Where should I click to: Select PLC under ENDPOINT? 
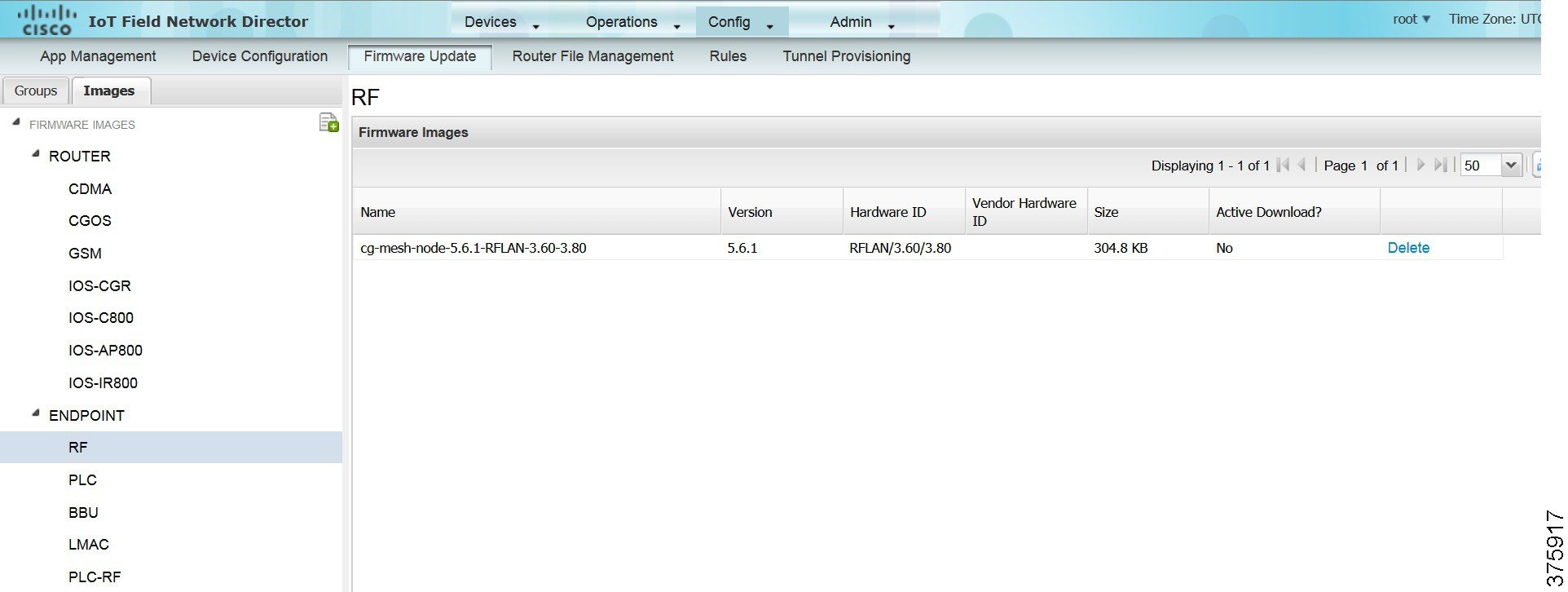pos(82,480)
